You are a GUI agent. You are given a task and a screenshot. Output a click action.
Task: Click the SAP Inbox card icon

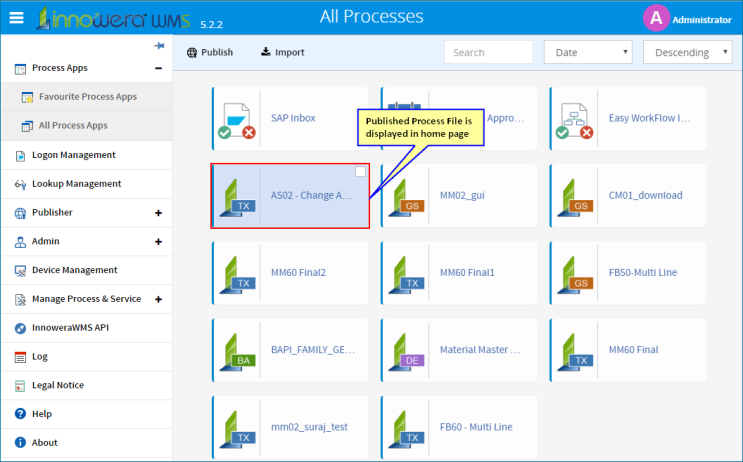pyautogui.click(x=237, y=120)
